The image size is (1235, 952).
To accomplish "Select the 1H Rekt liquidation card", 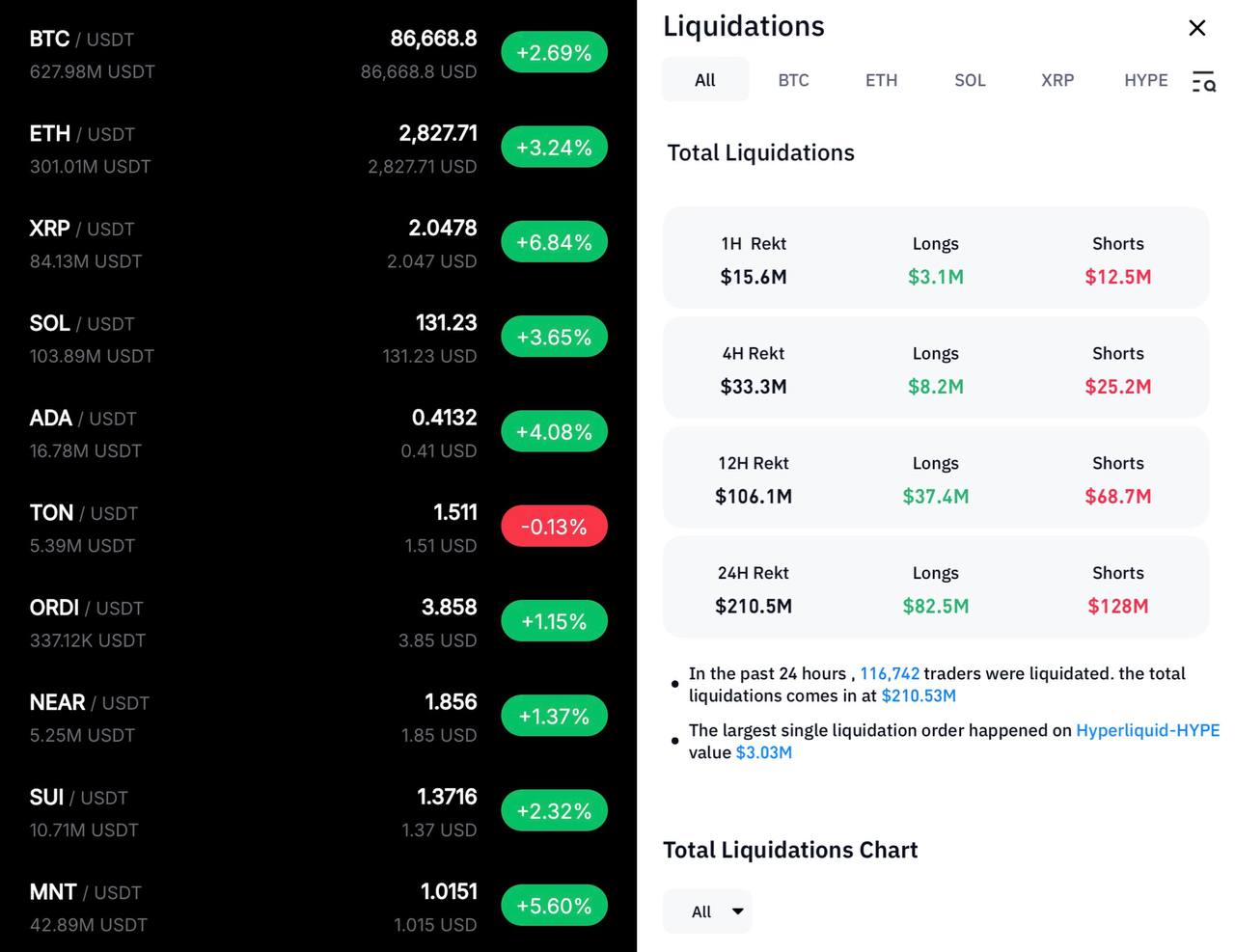I will pyautogui.click(x=935, y=258).
